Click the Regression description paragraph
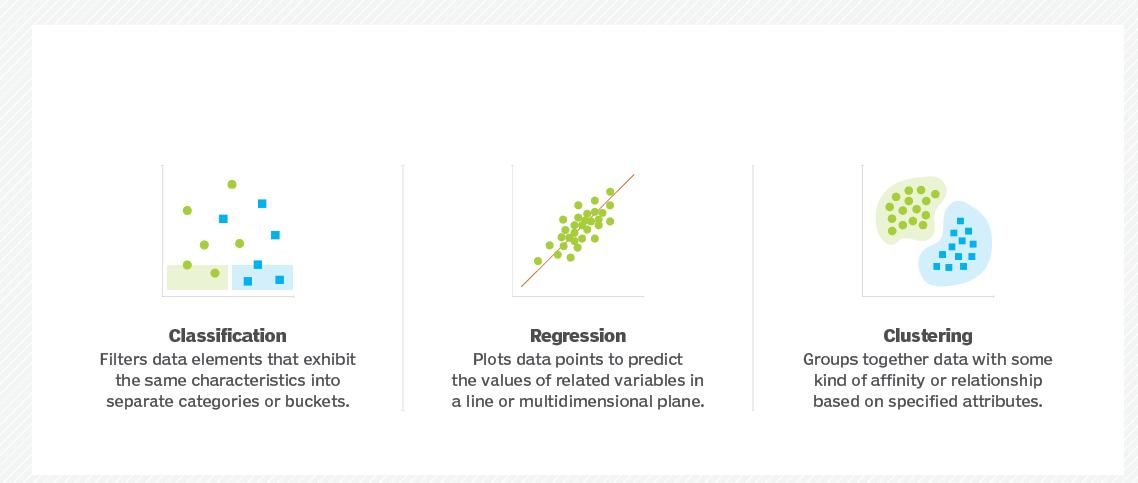Screen dimensions: 1138x483 pos(578,380)
